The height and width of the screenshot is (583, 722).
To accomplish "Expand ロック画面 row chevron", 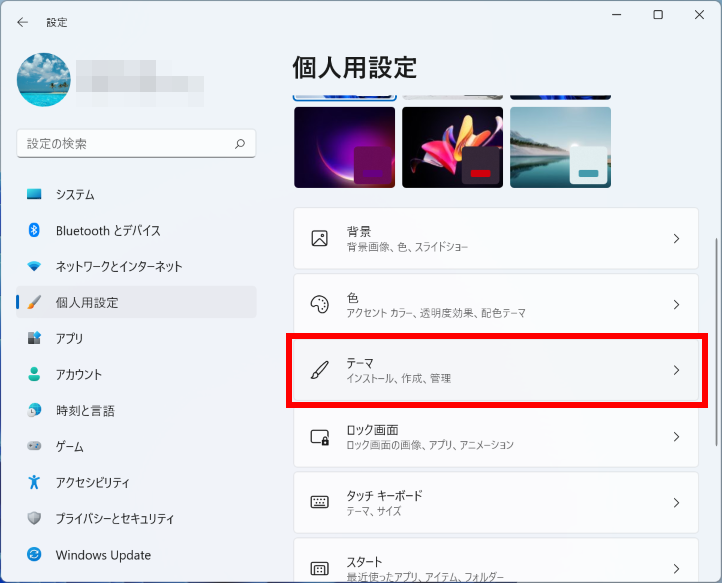I will tap(676, 437).
